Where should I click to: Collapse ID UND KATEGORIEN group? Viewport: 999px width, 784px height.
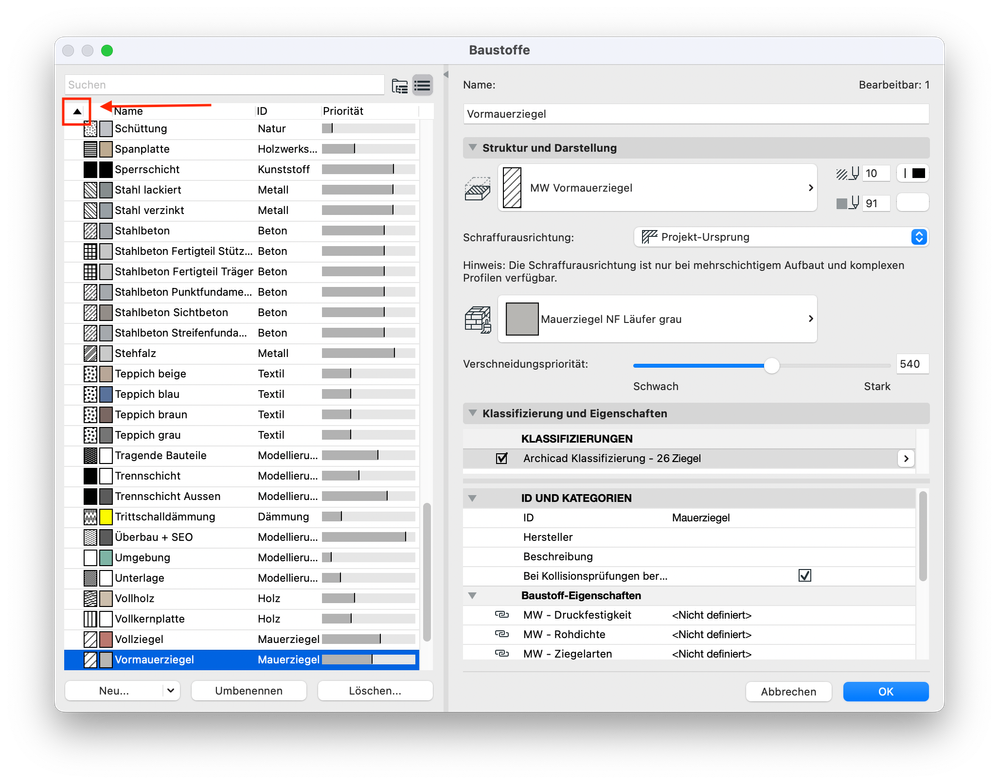click(x=473, y=498)
